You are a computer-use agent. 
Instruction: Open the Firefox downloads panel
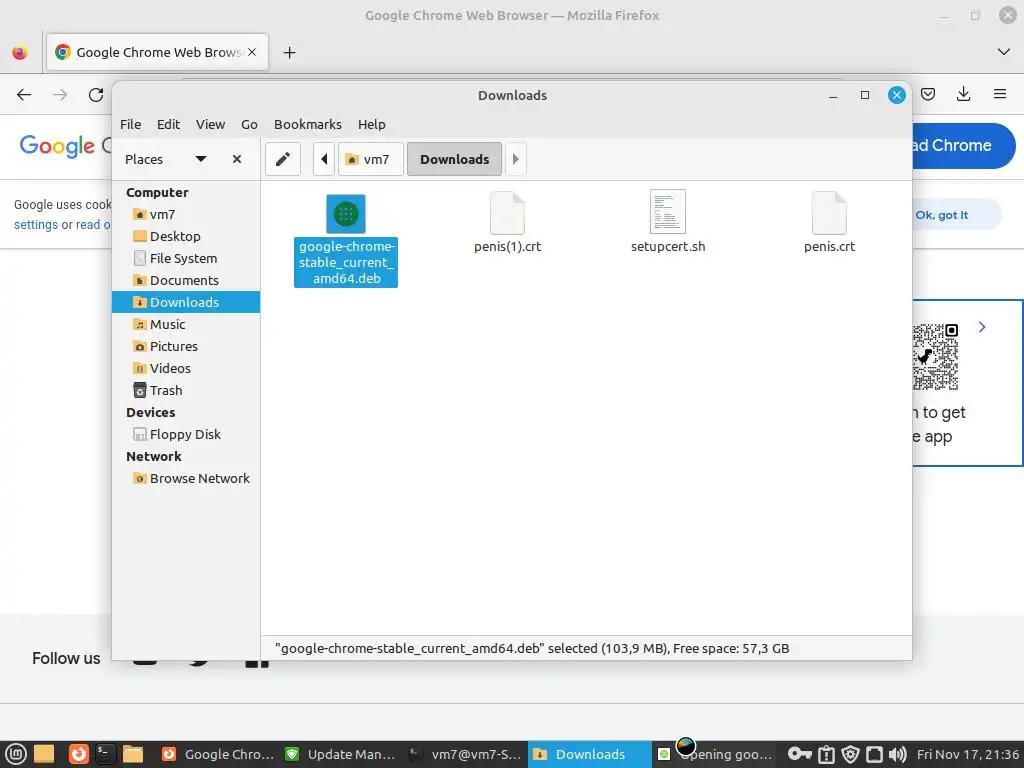pos(963,95)
